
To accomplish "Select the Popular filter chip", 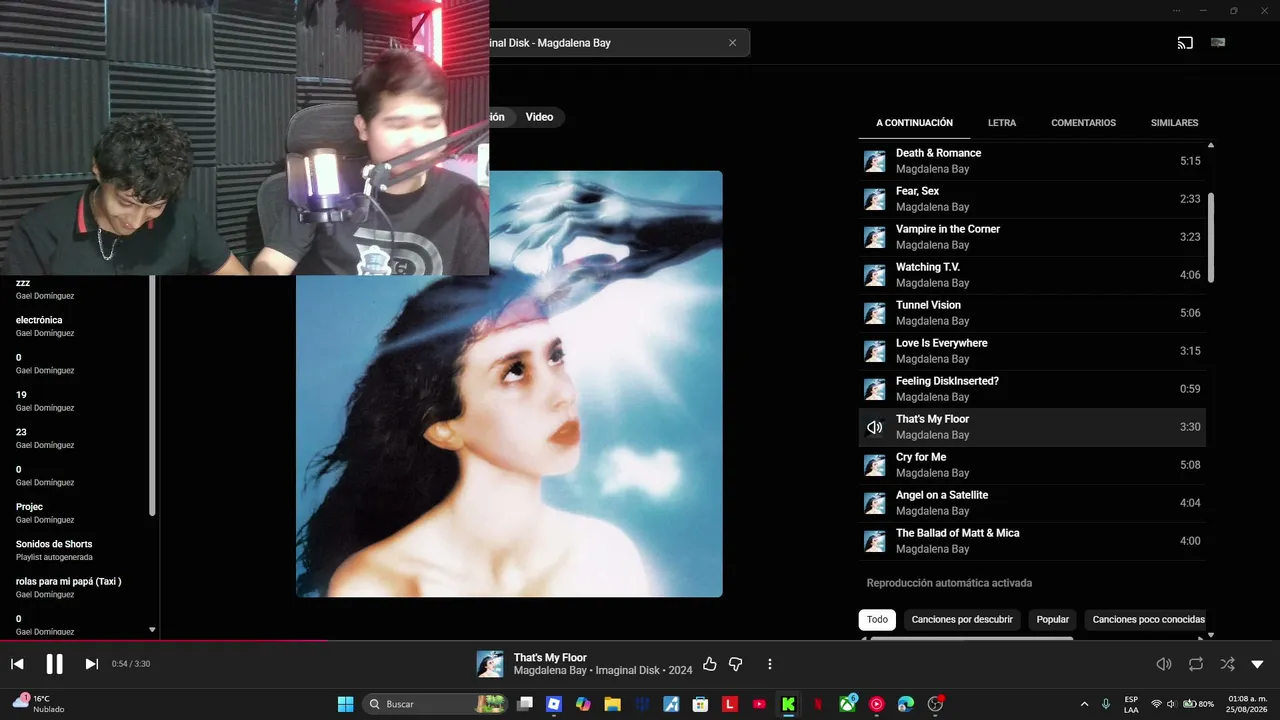I will 1052,620.
